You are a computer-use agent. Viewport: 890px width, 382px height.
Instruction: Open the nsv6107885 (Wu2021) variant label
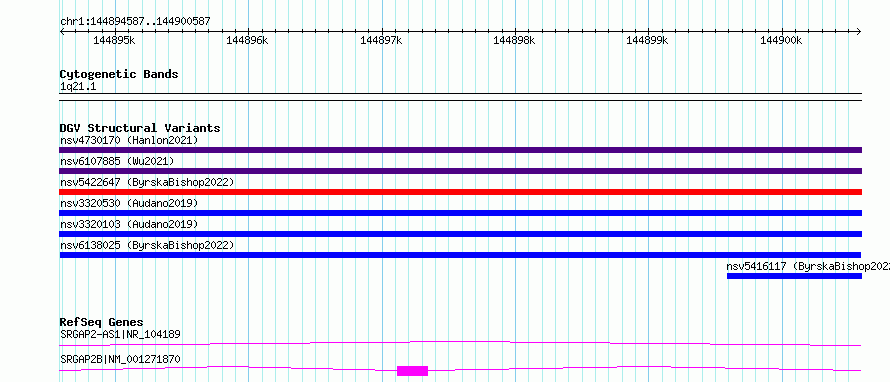point(117,161)
